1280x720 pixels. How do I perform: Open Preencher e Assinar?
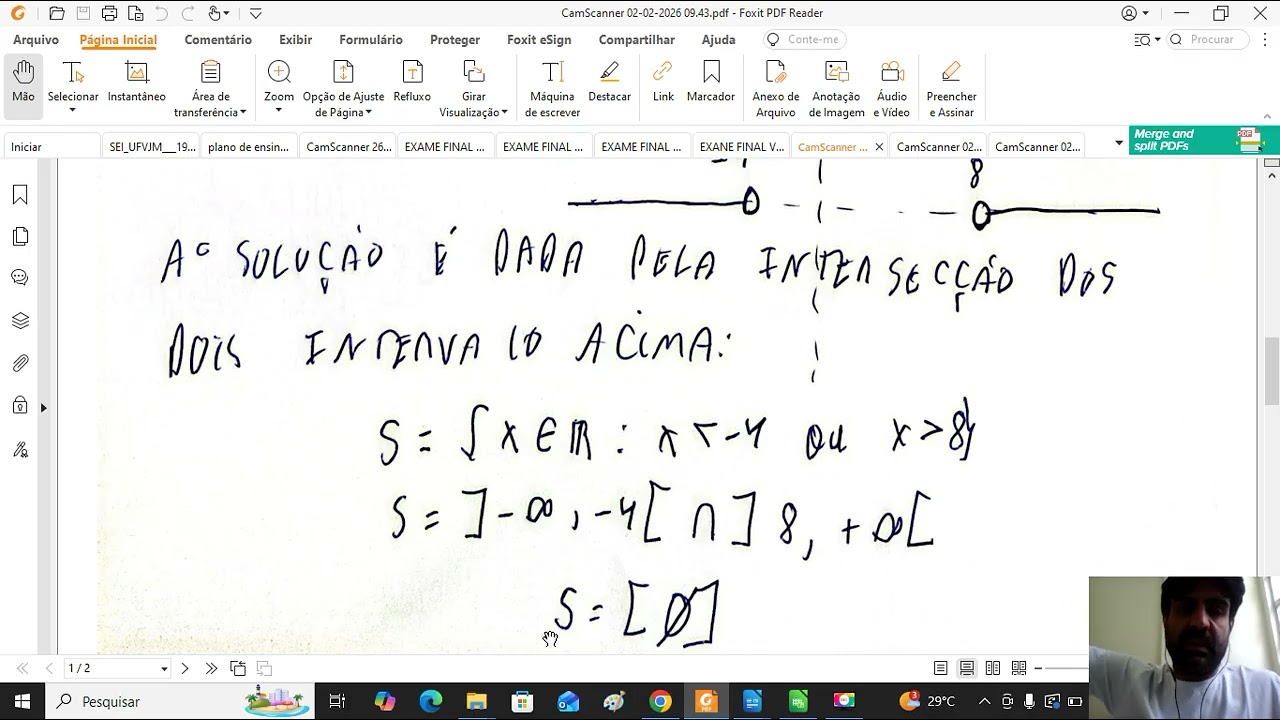[x=951, y=89]
